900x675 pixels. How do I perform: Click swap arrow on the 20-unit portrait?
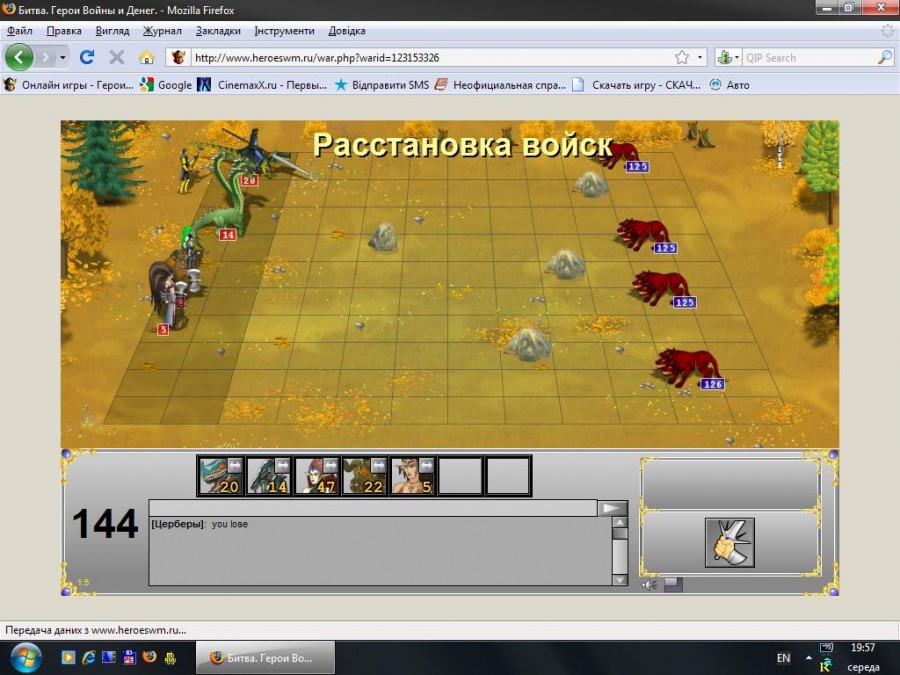[x=234, y=465]
